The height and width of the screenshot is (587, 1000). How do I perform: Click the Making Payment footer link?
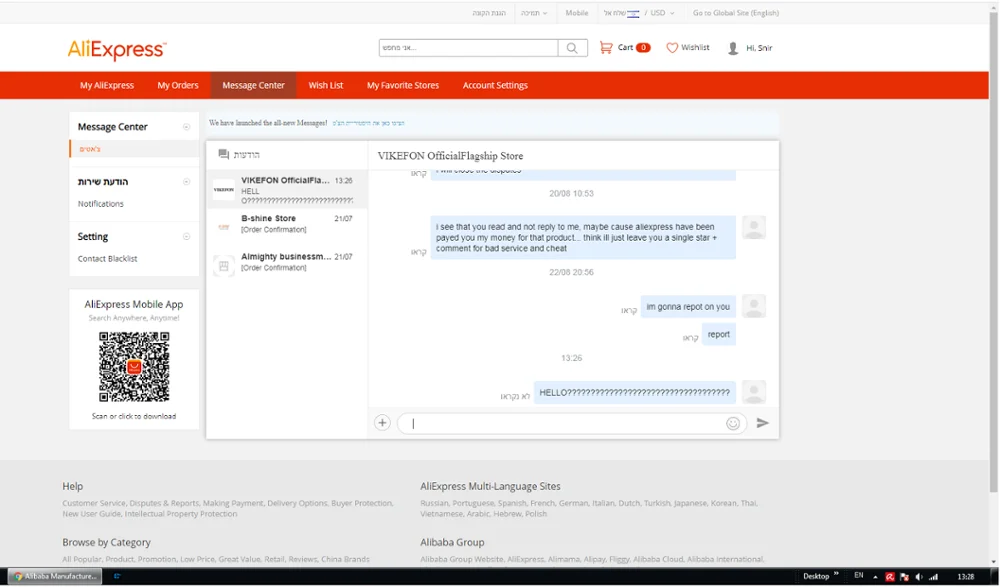[x=233, y=503]
